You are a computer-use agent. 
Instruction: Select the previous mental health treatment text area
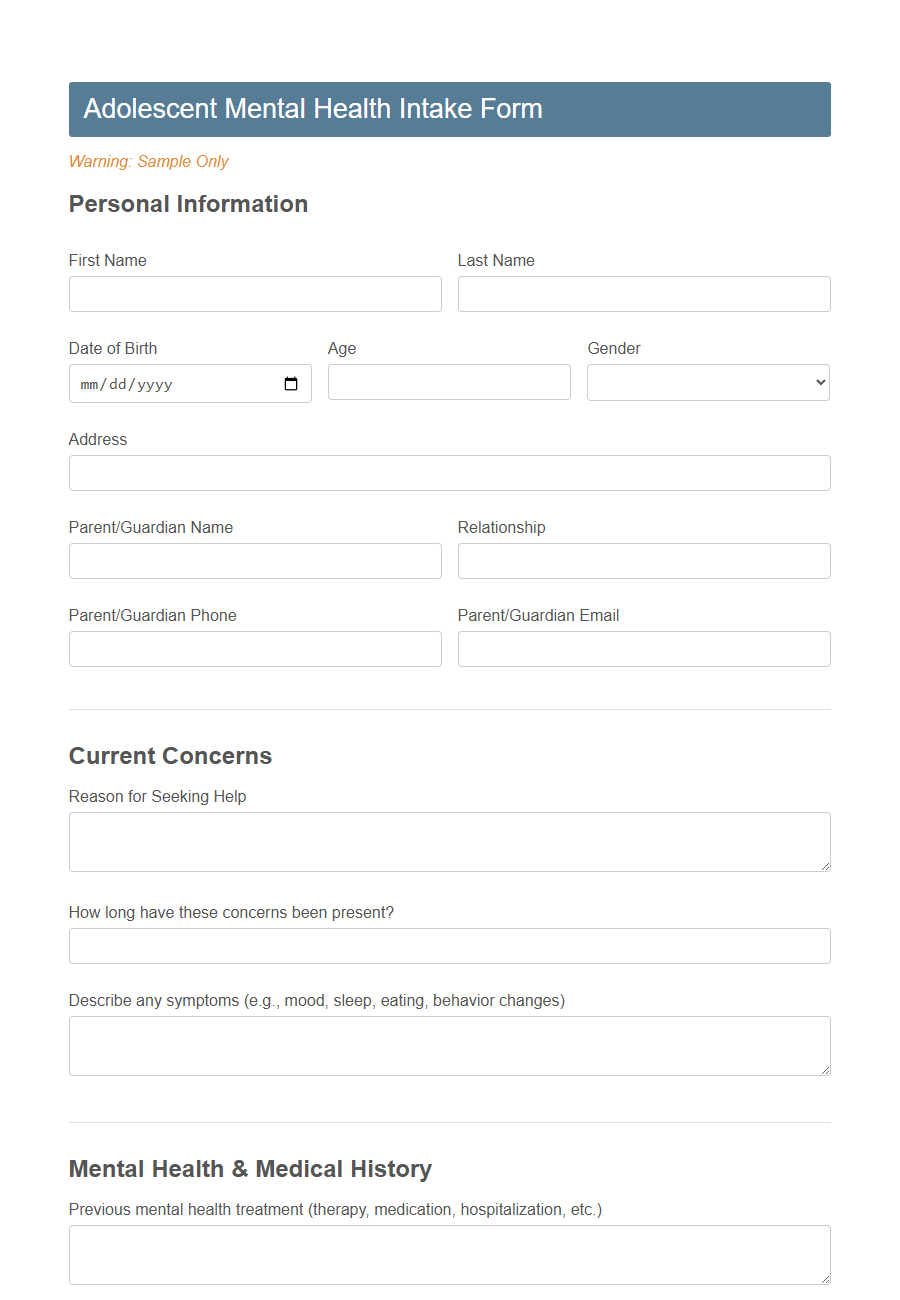449,1254
